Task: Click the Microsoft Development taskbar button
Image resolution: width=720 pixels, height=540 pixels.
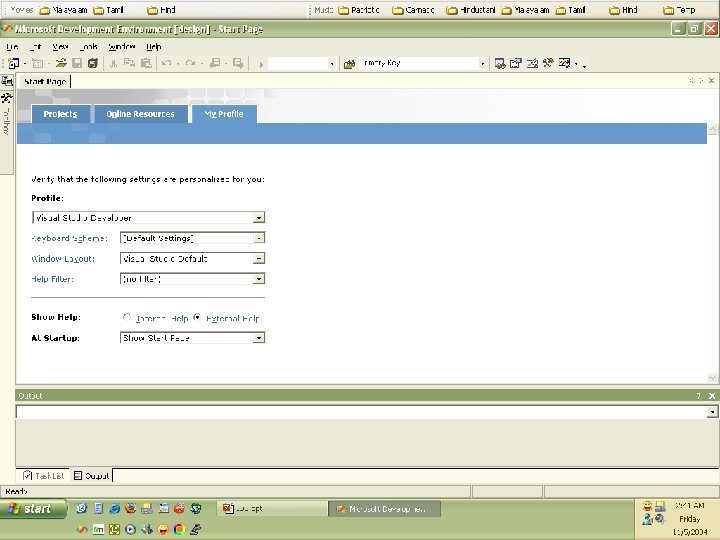Action: coord(385,509)
